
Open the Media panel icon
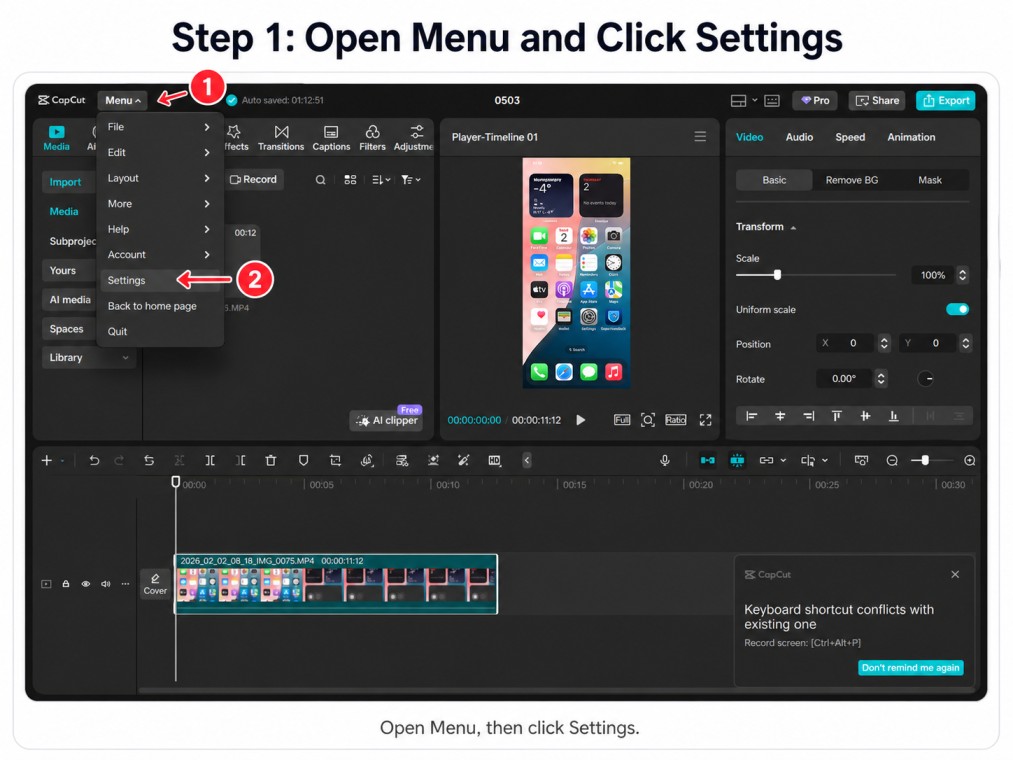point(56,137)
